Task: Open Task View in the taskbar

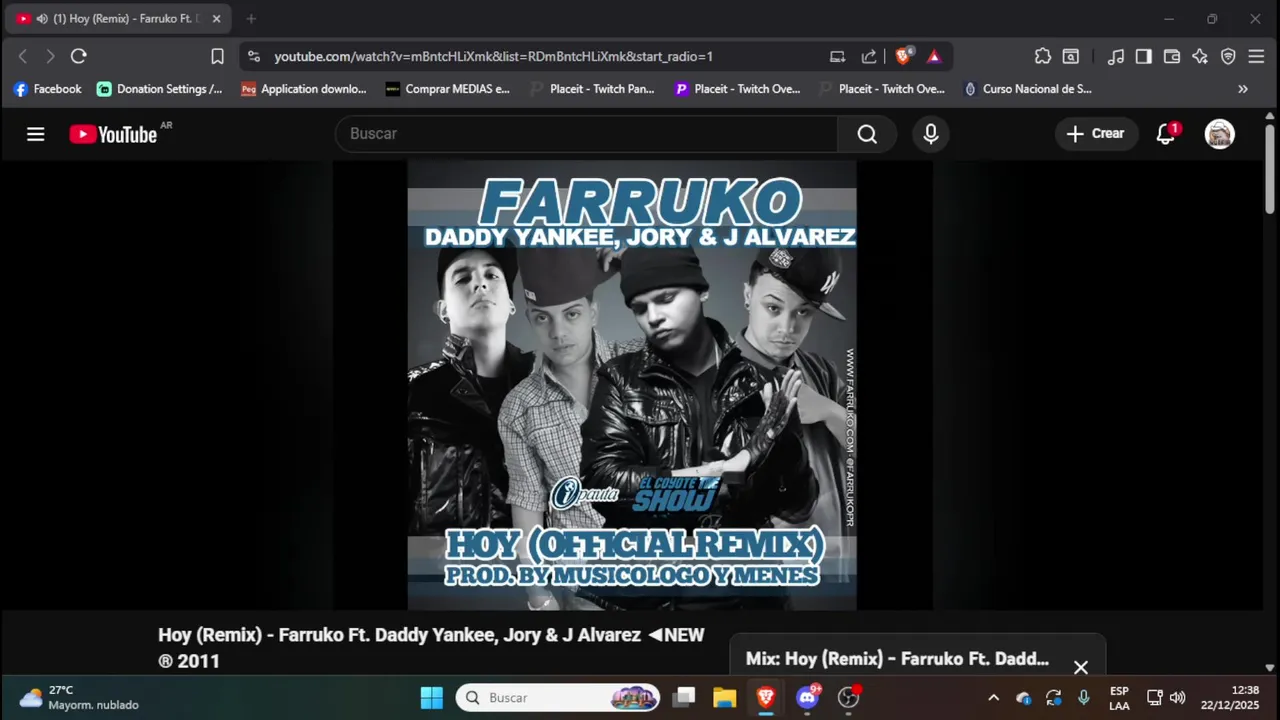Action: pyautogui.click(x=684, y=698)
